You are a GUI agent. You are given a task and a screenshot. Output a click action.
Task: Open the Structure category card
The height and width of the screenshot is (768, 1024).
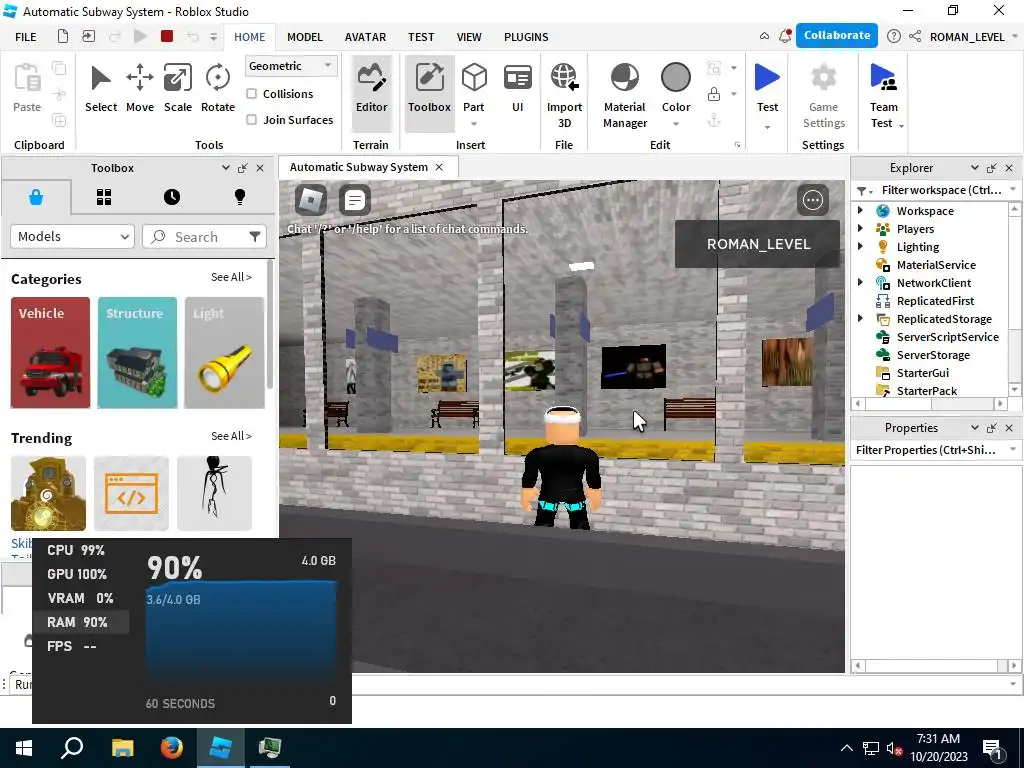tap(137, 353)
